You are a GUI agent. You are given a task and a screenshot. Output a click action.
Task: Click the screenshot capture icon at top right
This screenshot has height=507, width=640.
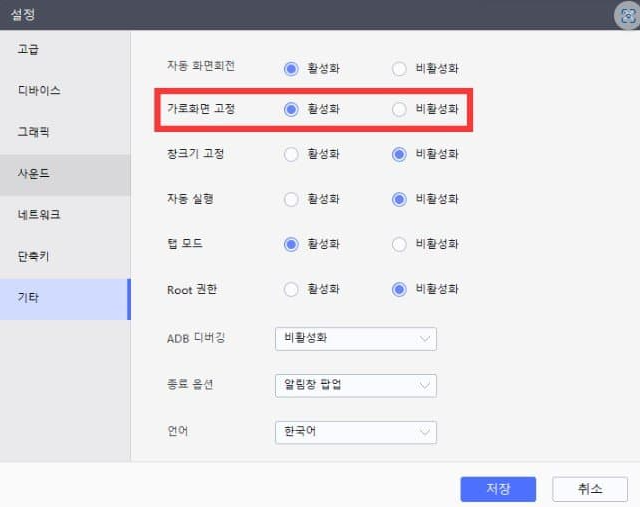click(x=627, y=16)
